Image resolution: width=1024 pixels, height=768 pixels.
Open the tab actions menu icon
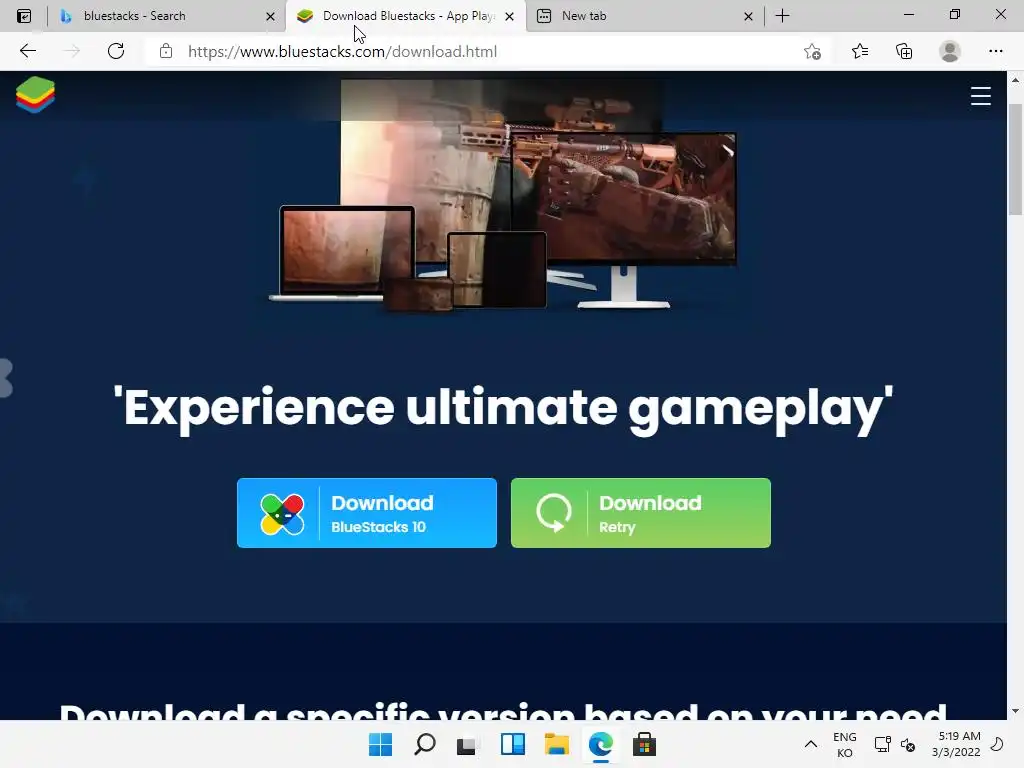pos(24,16)
